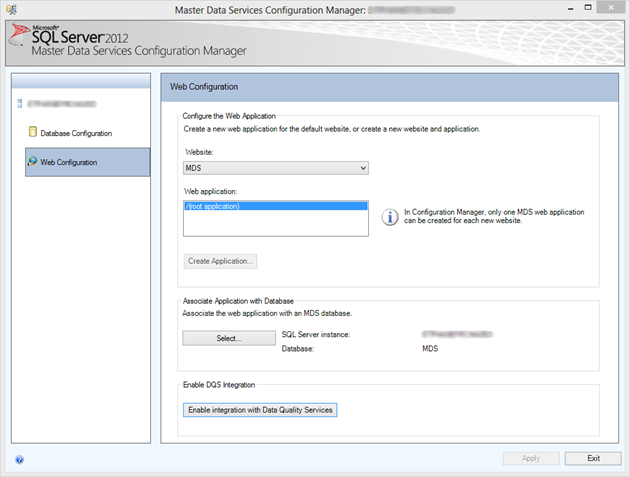Click the help question mark icon
This screenshot has width=630, height=477.
[19, 459]
